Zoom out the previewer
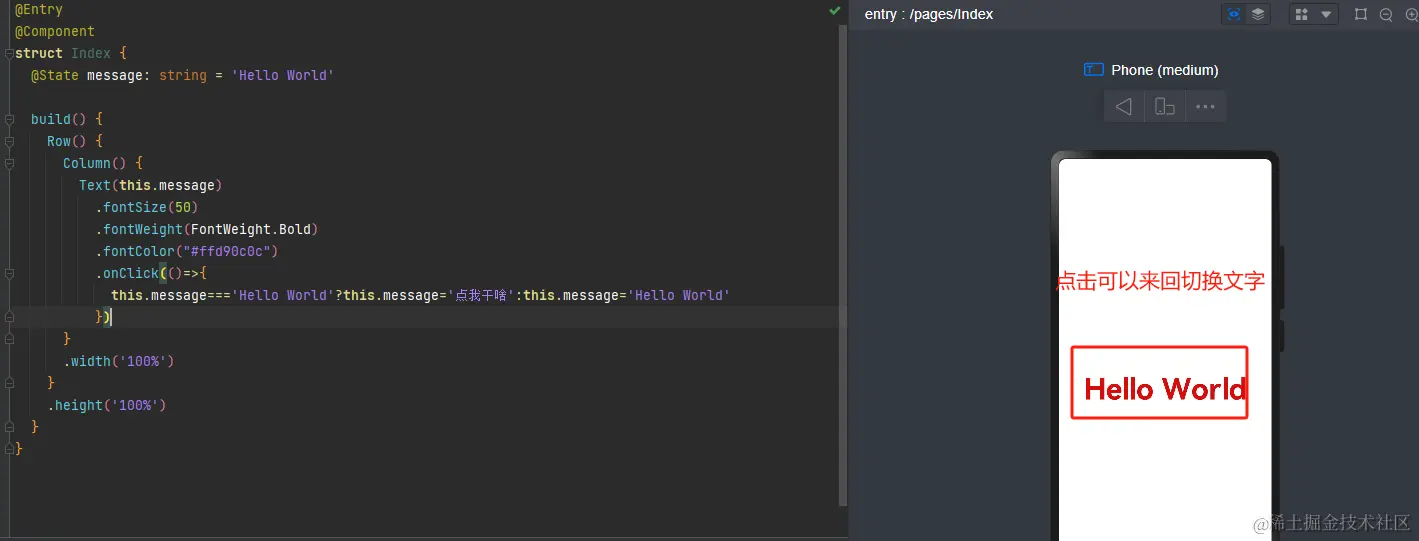The image size is (1419, 541). point(1386,14)
